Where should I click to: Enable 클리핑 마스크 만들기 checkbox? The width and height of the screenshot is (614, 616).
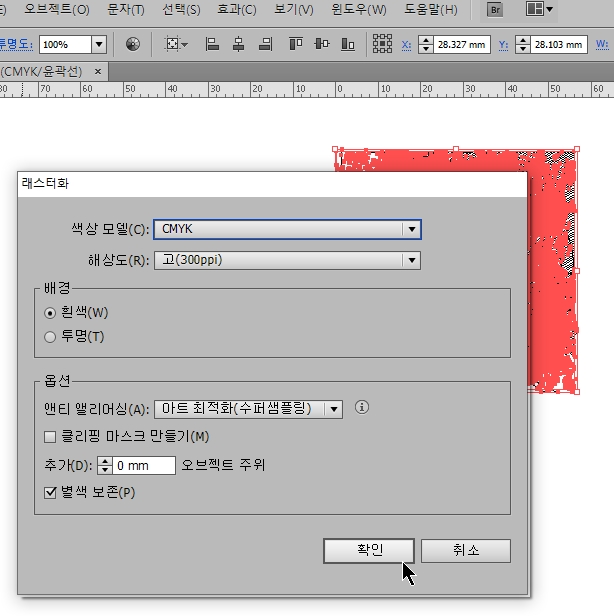click(50, 437)
